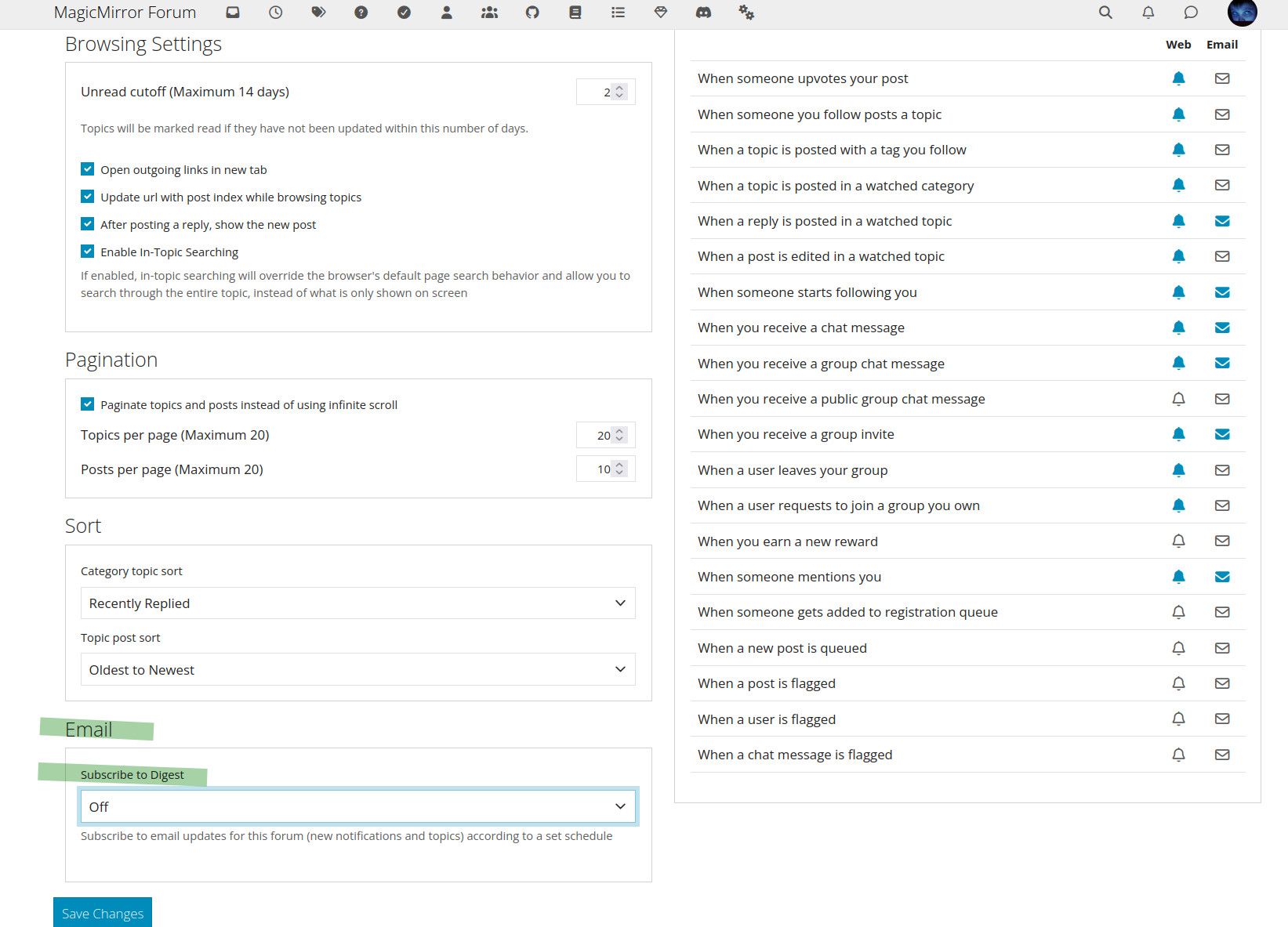Open the Discord icon in navbar
The image size is (1288, 927).
pos(703,13)
